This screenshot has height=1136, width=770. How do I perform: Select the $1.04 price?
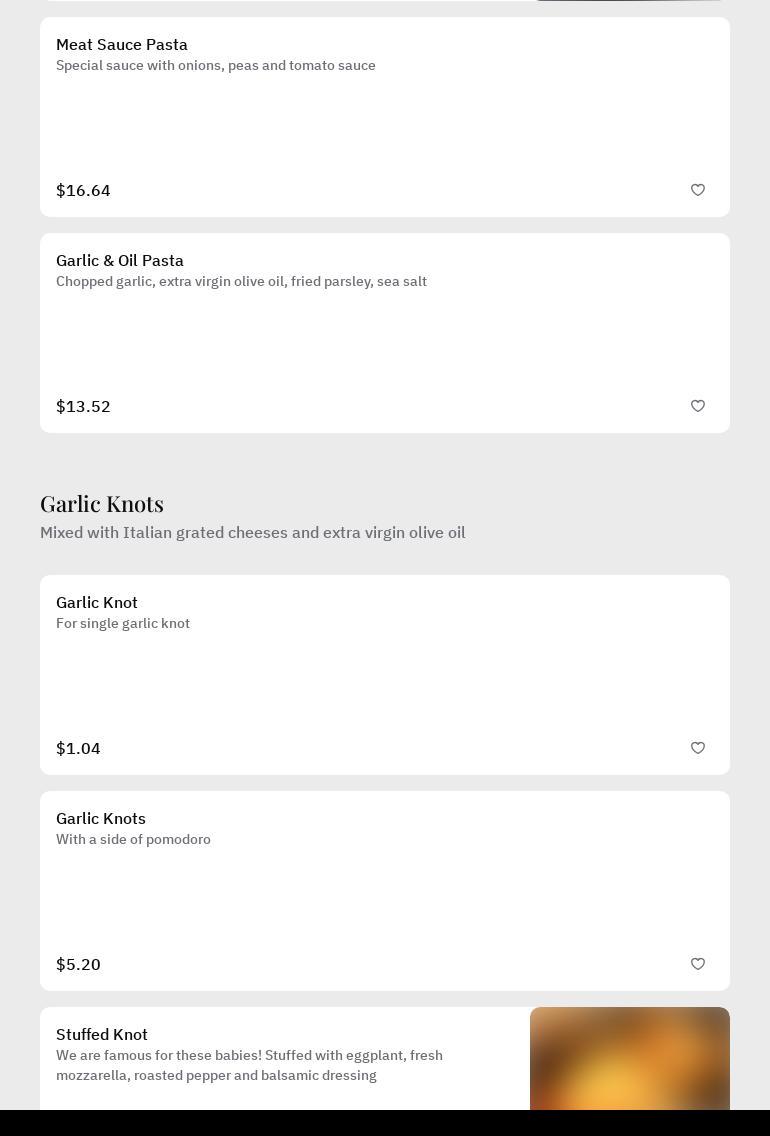click(78, 748)
